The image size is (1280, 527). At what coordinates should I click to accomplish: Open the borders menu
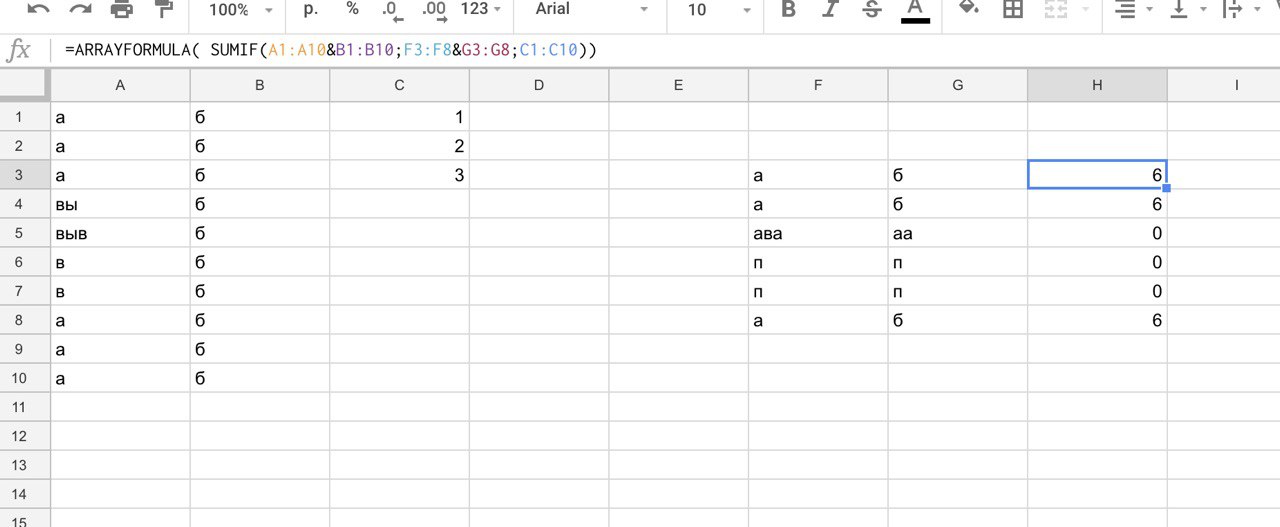[x=1013, y=9]
